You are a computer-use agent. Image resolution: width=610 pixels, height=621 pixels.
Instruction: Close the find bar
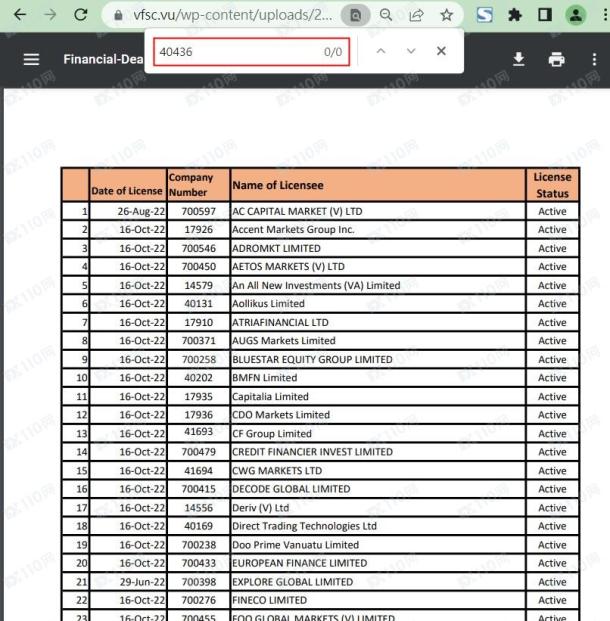[x=441, y=51]
